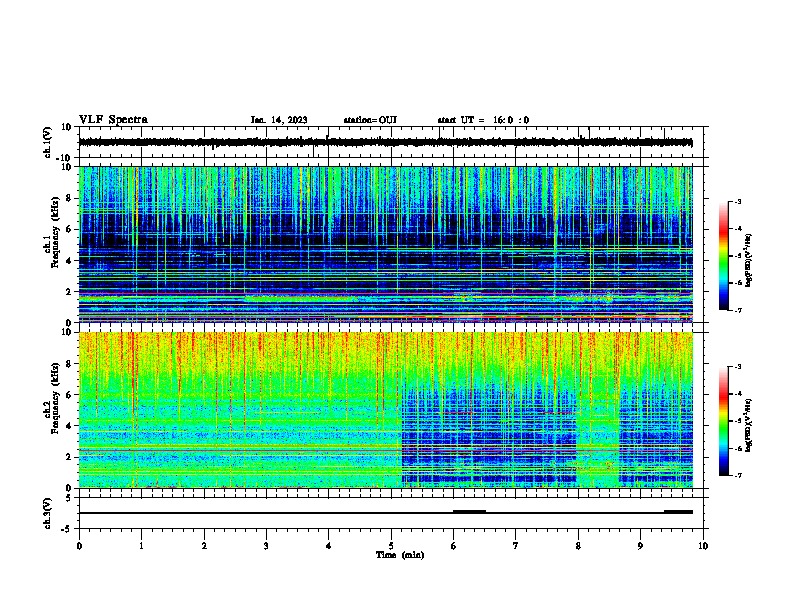
Task: Click the "4" kHz tick on ch.2 frequency axis
Action: click(x=69, y=426)
